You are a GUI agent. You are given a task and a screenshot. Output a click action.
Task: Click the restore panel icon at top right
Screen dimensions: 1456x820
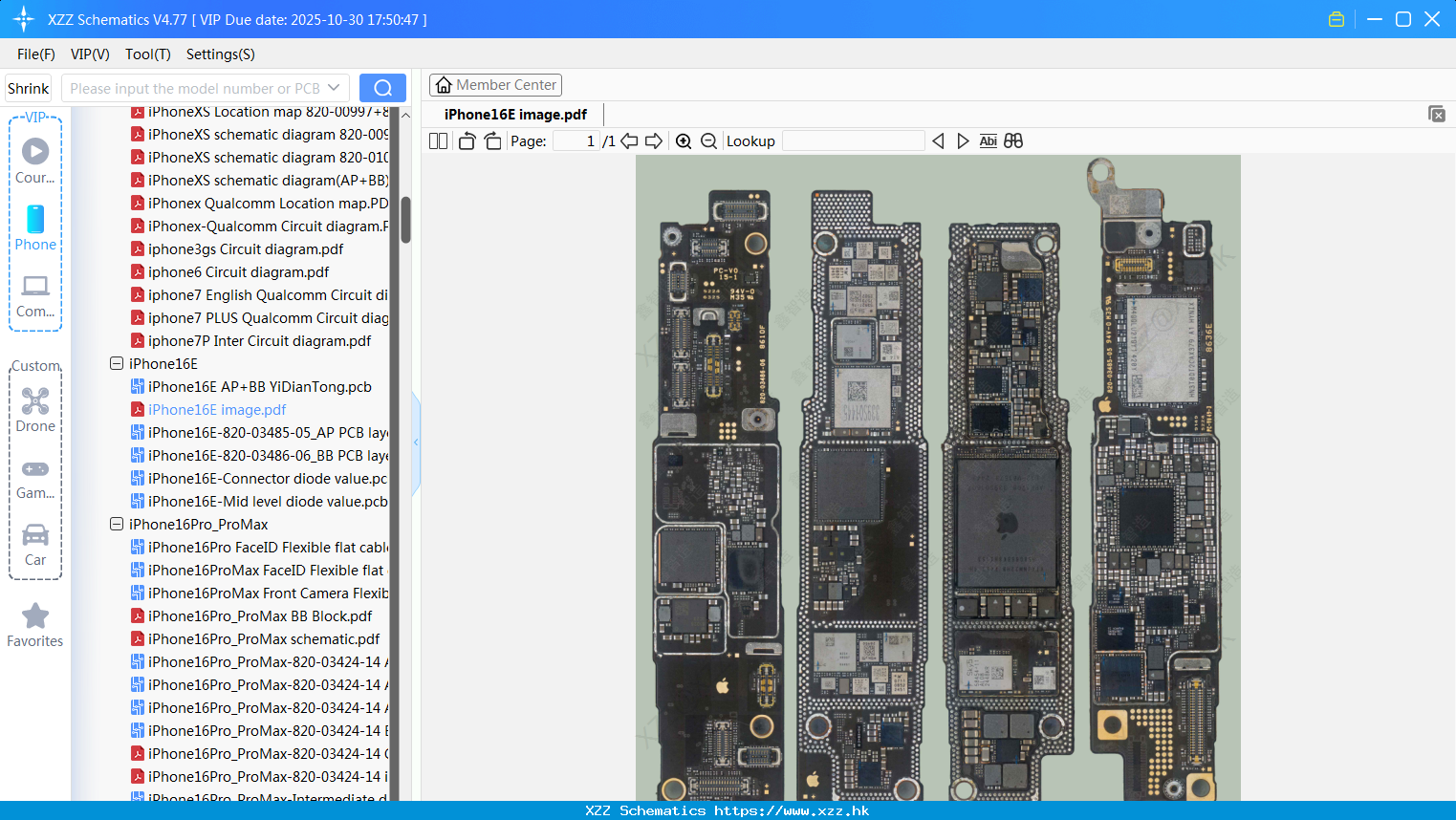(x=1437, y=114)
